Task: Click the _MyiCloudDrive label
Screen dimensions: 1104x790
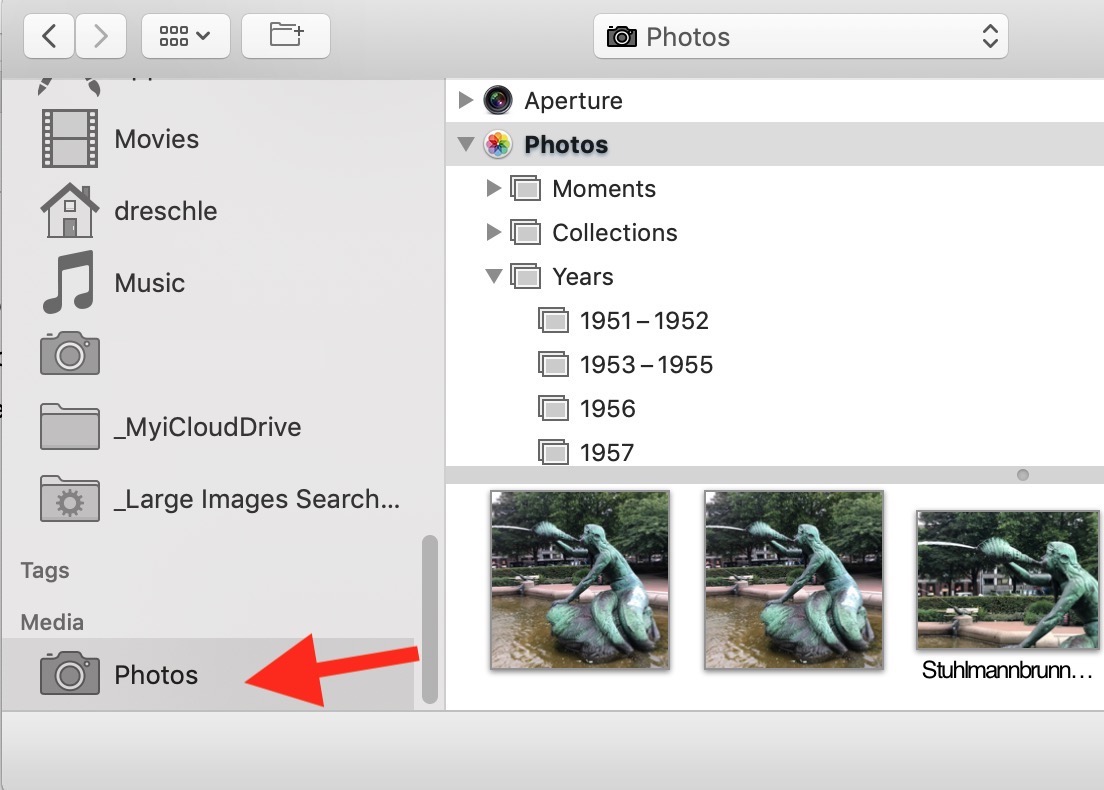Action: pyautogui.click(x=208, y=427)
